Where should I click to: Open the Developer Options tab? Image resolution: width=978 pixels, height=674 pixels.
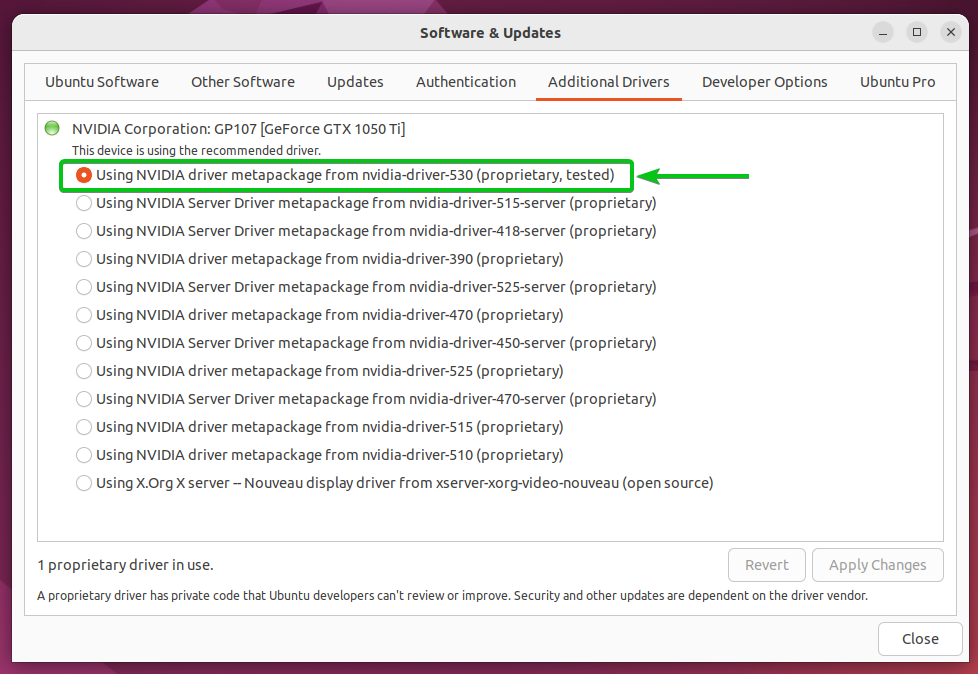(x=765, y=82)
